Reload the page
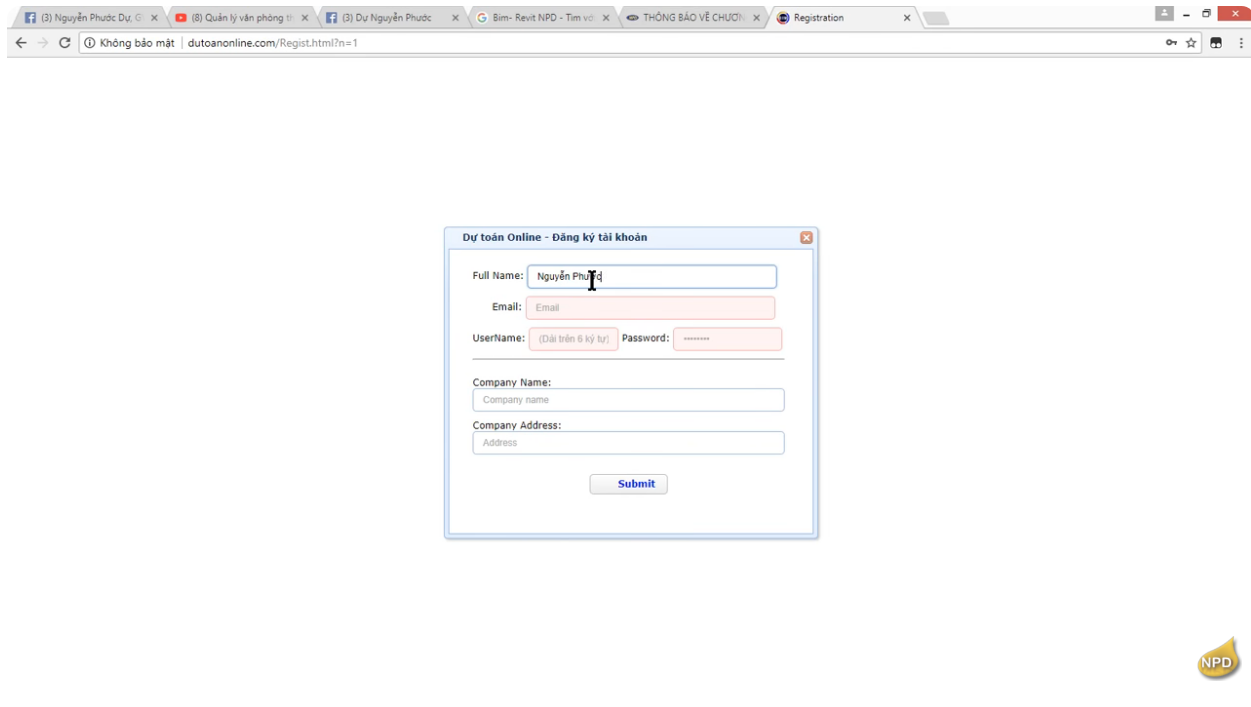The height and width of the screenshot is (707, 1251). pos(65,43)
